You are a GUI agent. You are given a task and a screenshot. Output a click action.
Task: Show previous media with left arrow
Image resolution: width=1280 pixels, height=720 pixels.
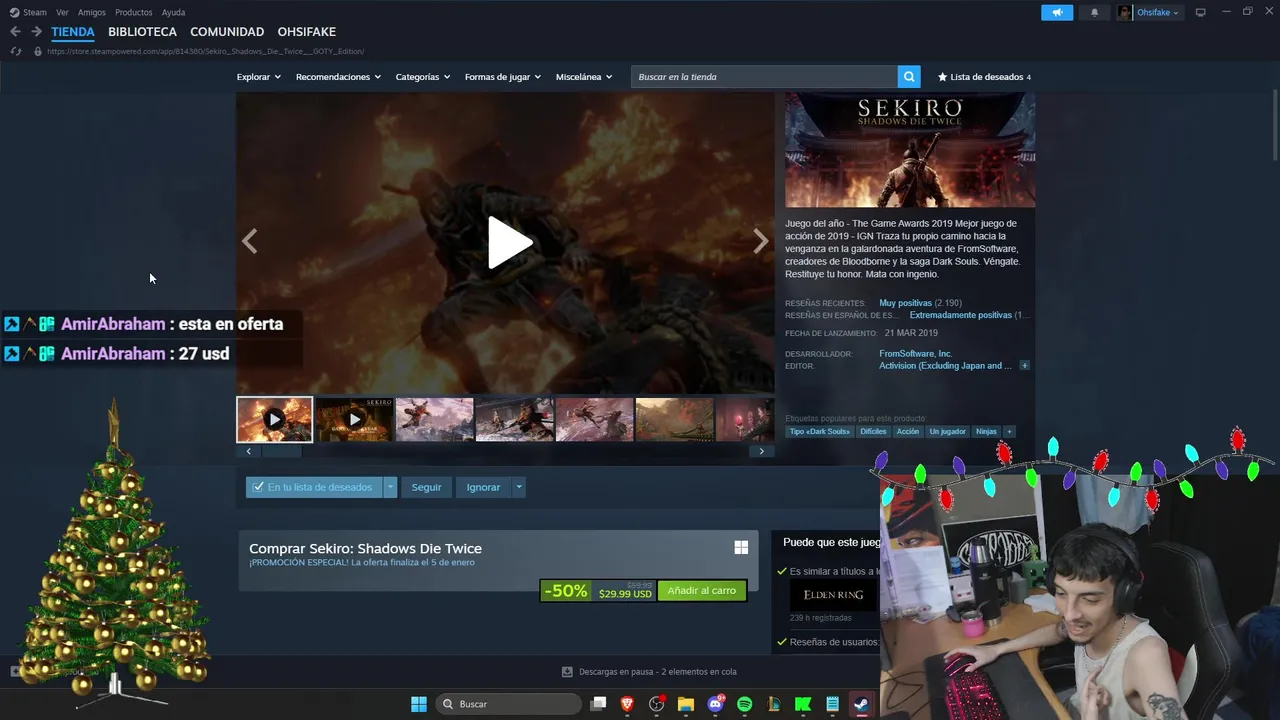(250, 241)
